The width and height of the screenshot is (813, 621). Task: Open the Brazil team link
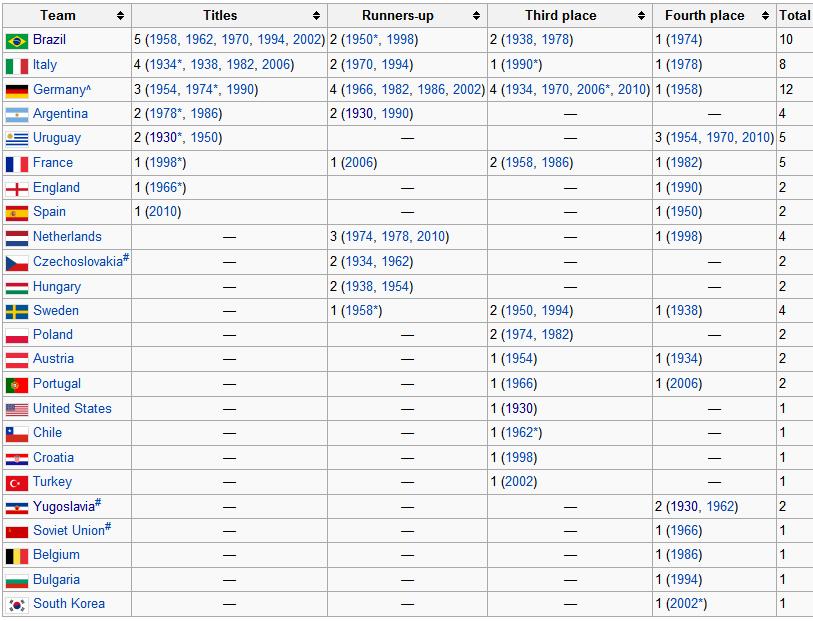(x=49, y=39)
